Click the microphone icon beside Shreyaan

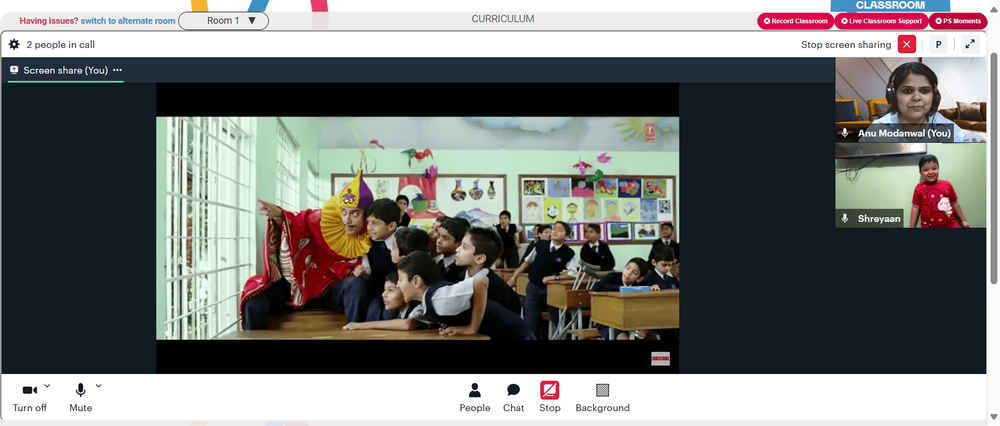click(845, 218)
